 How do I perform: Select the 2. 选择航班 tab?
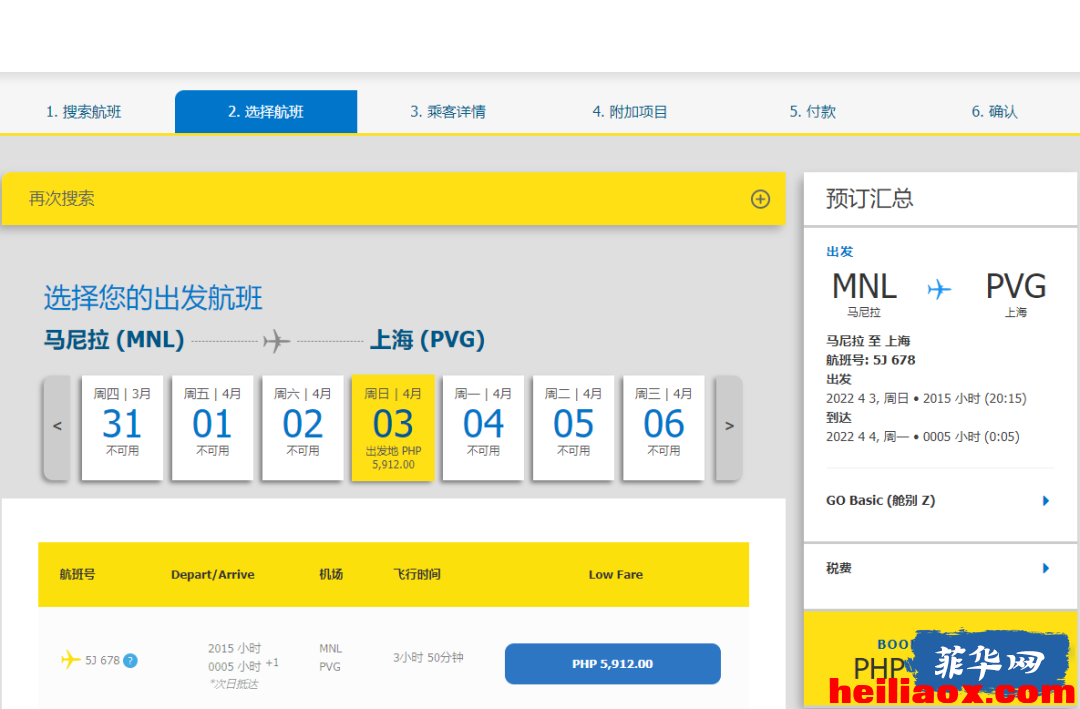pyautogui.click(x=266, y=112)
